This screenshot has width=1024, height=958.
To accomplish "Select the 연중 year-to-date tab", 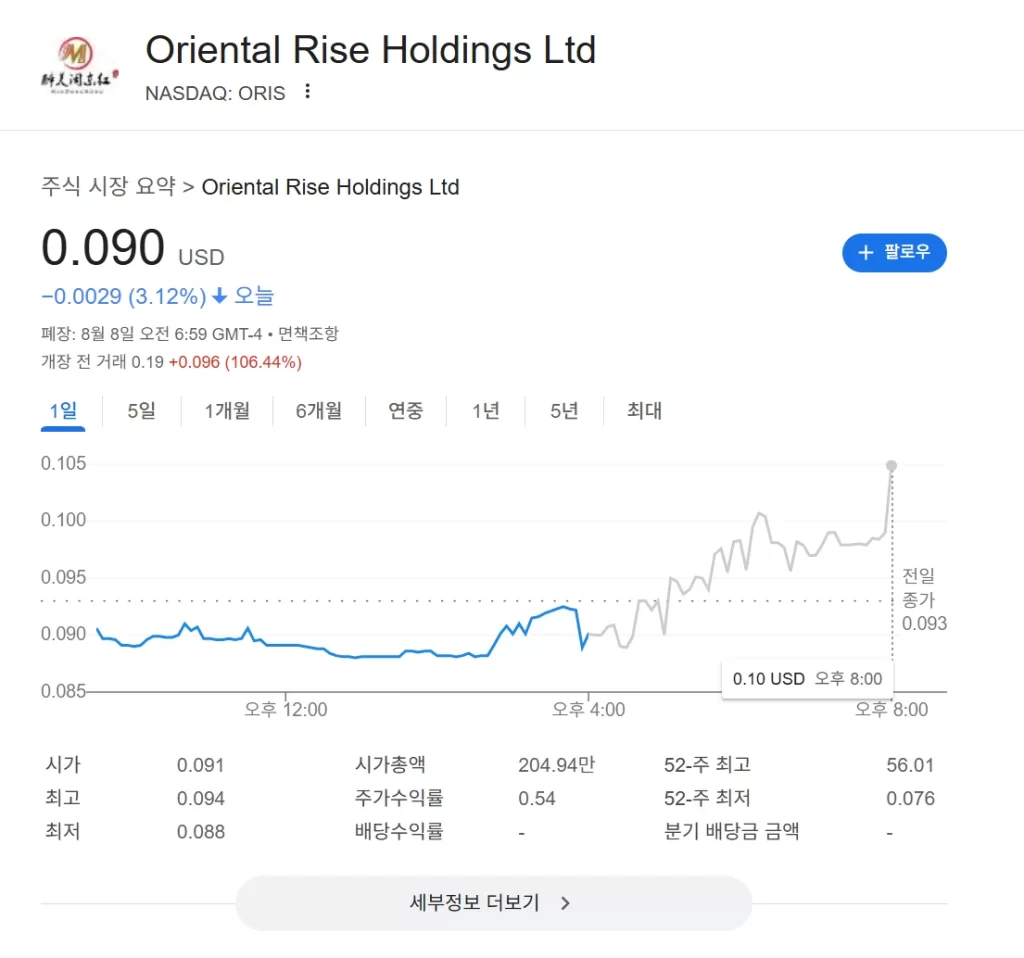I will coord(406,411).
